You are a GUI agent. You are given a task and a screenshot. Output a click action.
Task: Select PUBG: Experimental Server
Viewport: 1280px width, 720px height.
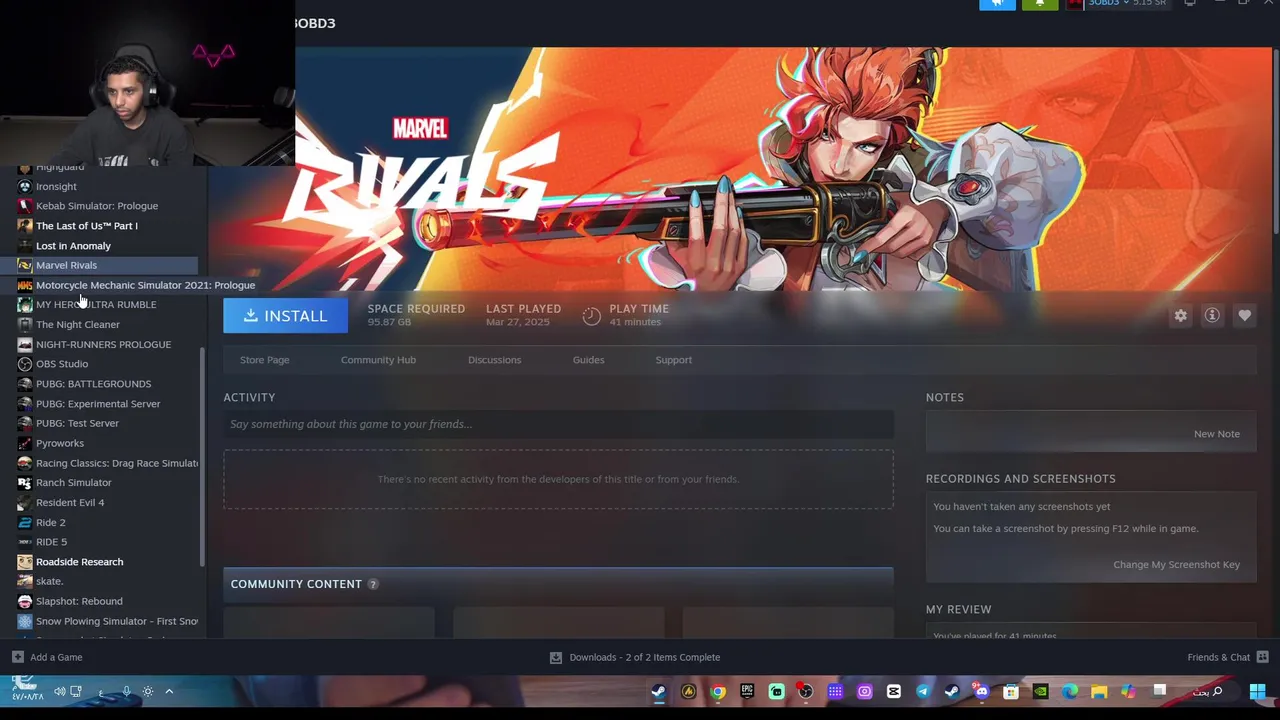click(x=98, y=404)
